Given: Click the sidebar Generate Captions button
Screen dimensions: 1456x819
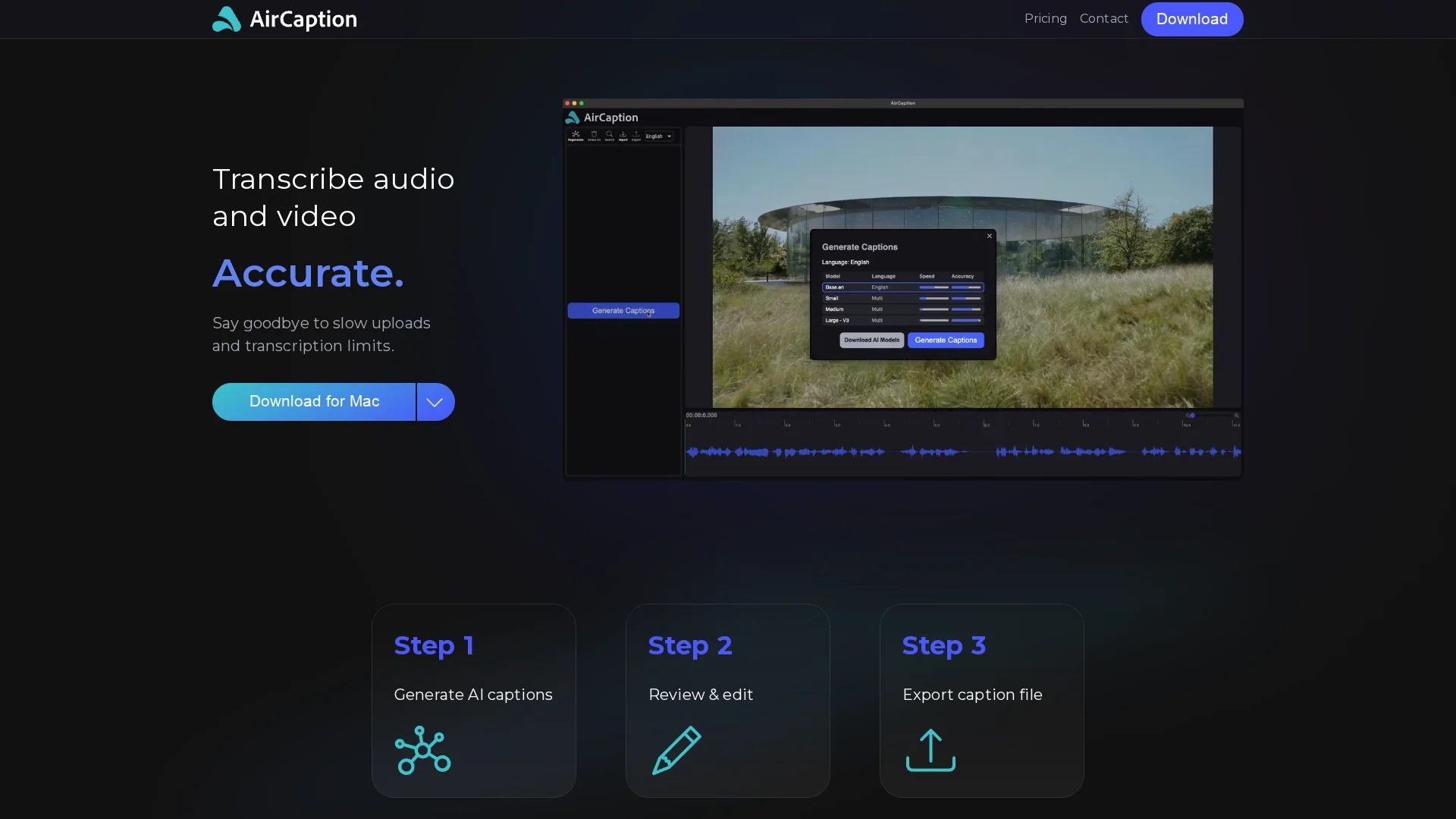Looking at the screenshot, I should pyautogui.click(x=623, y=310).
